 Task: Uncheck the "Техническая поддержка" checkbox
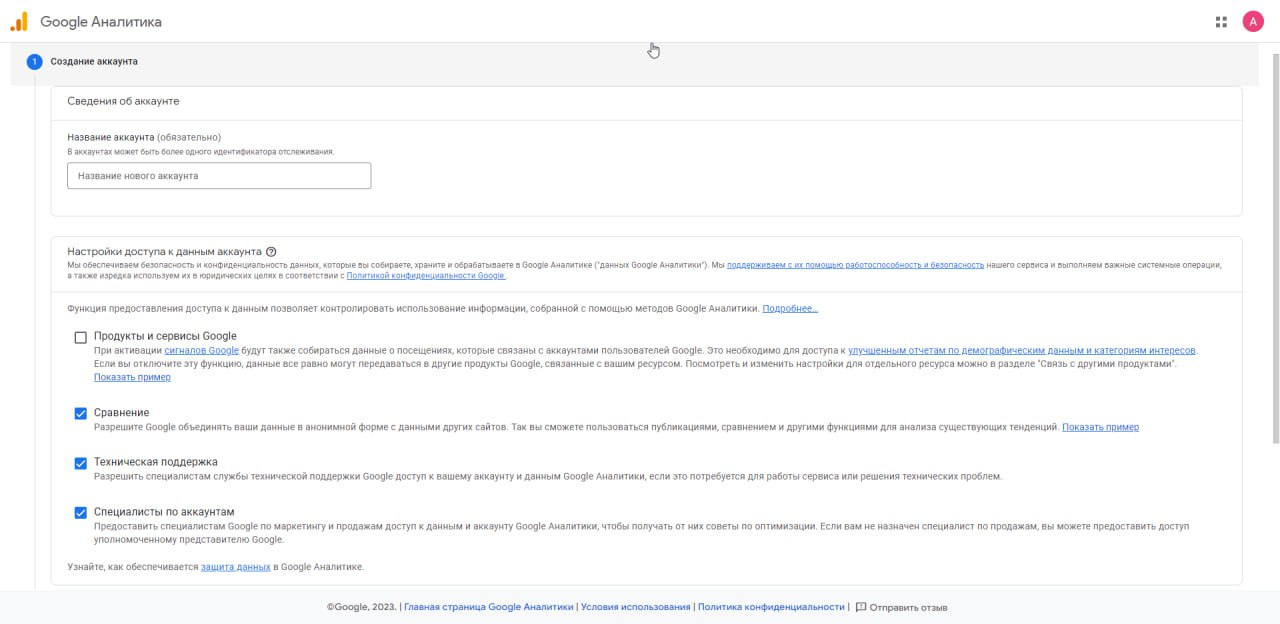point(81,463)
